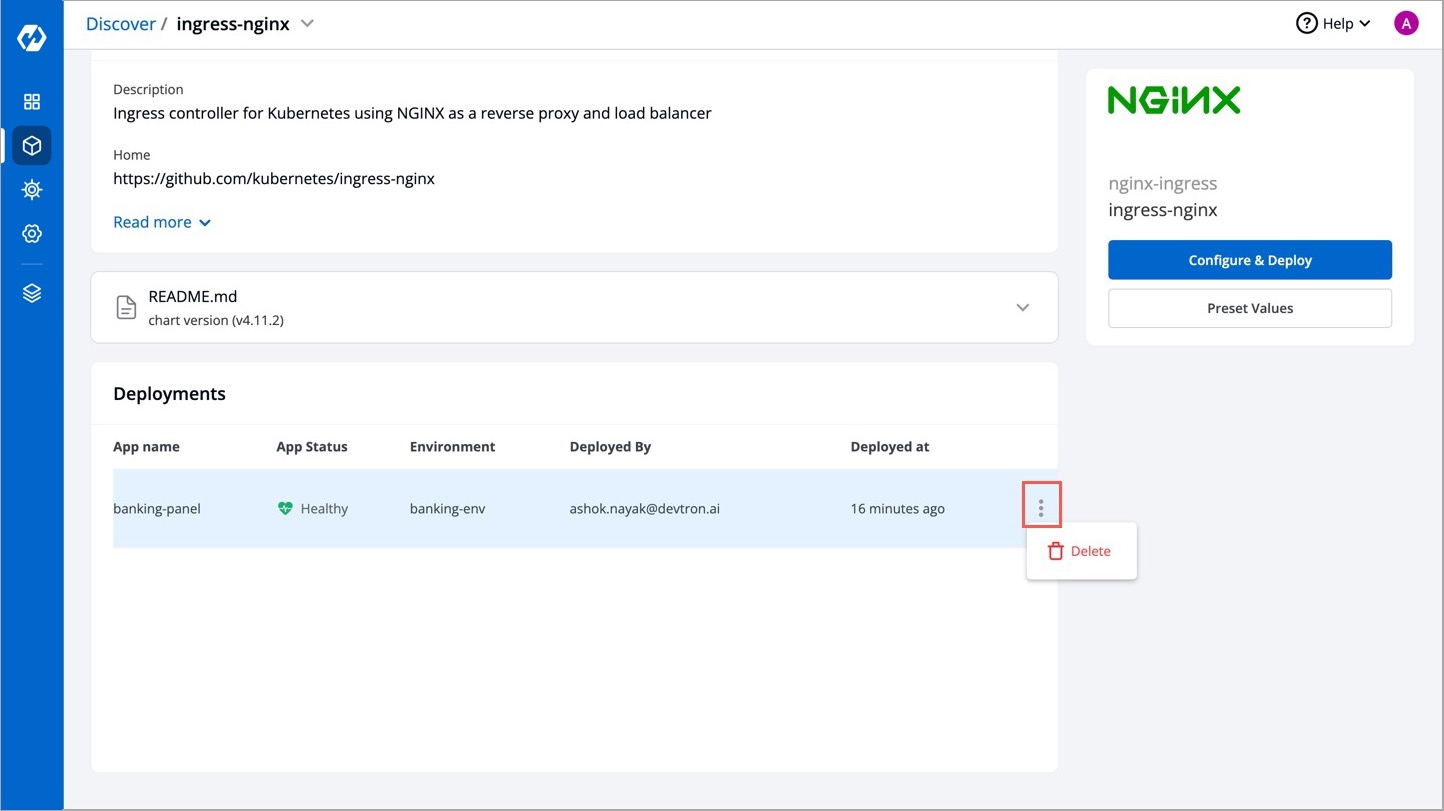Click the Deployed By column header
This screenshot has height=811, width=1444.
pyautogui.click(x=610, y=447)
